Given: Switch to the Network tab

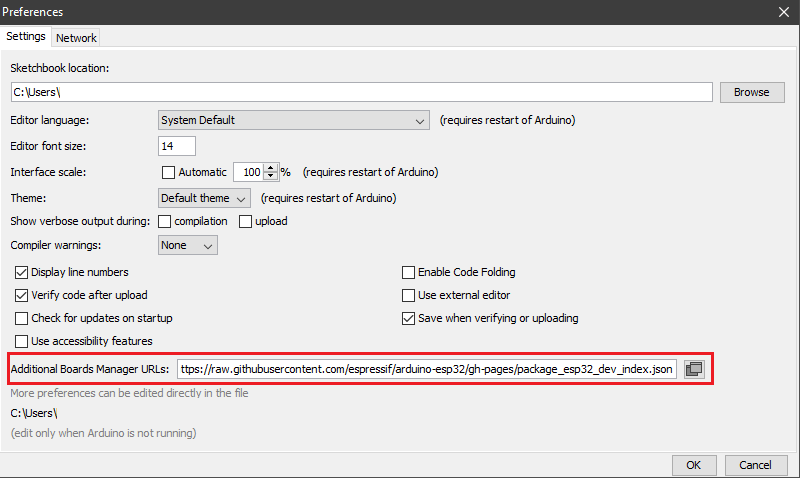Looking at the screenshot, I should pos(76,38).
